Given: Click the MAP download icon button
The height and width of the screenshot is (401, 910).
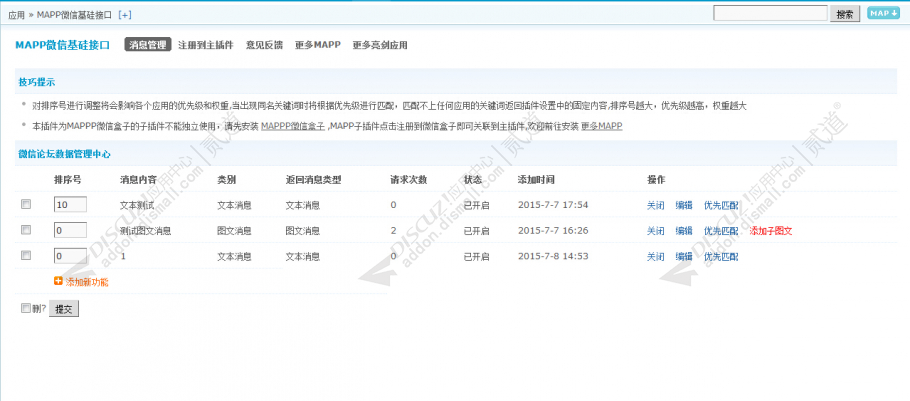Looking at the screenshot, I should coord(883,13).
